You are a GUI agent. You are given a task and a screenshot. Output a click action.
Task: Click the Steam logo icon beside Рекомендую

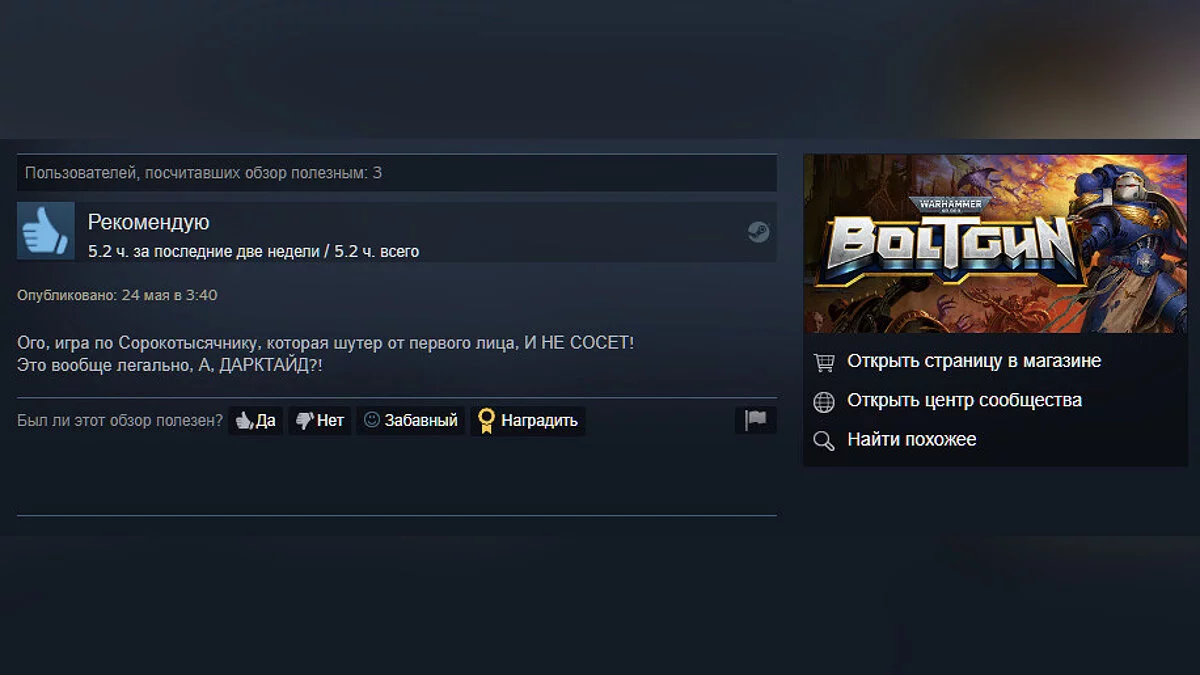758,232
